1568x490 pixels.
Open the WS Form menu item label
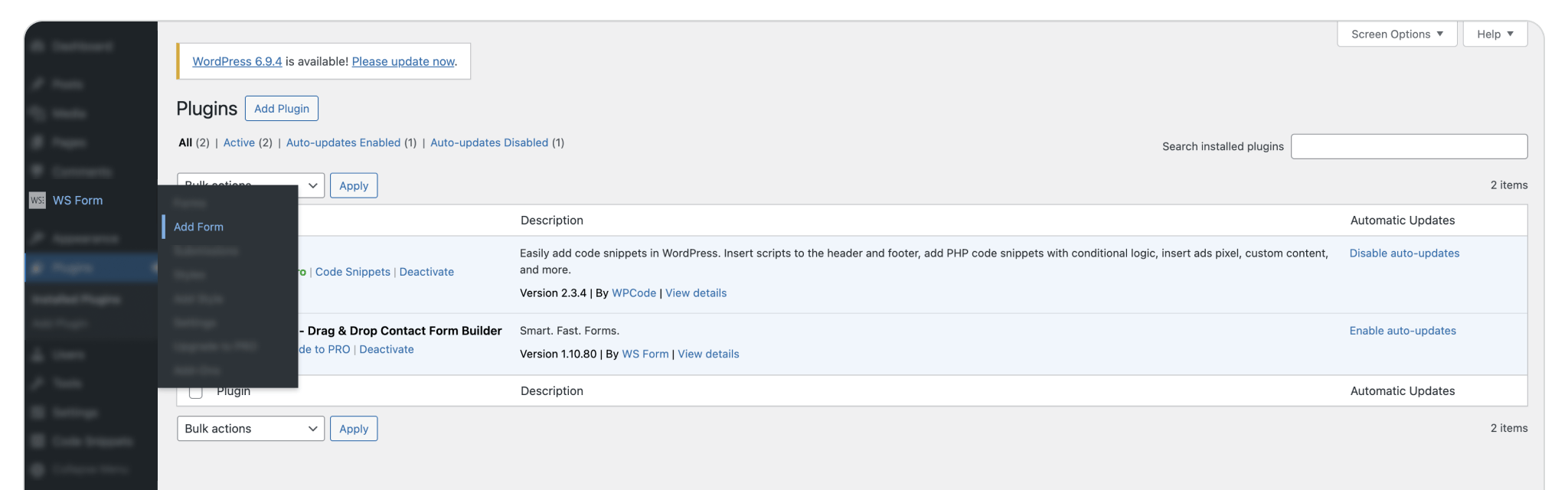(x=77, y=201)
